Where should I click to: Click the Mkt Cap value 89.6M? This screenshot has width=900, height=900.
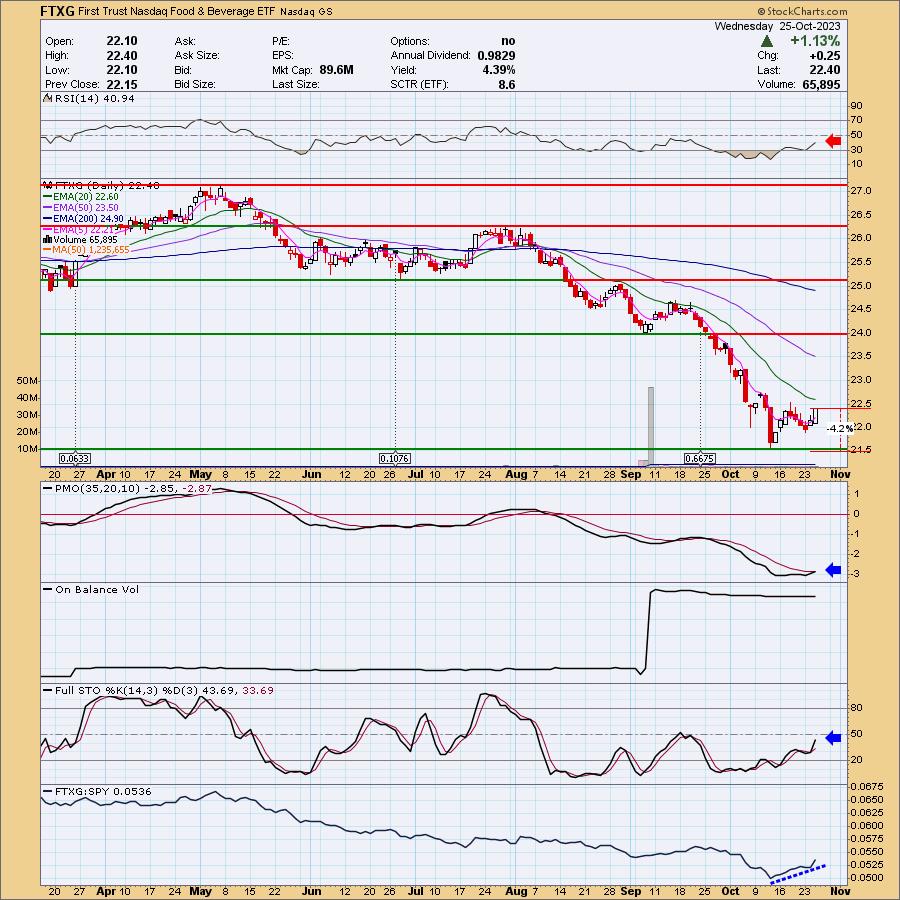(x=336, y=70)
